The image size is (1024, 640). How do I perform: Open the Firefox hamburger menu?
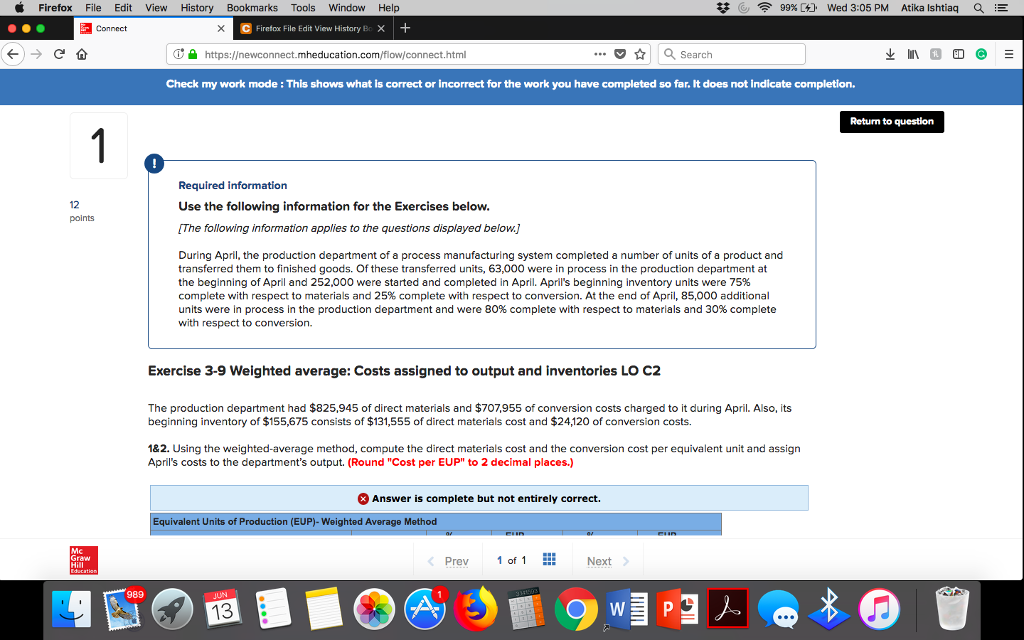pos(1009,54)
